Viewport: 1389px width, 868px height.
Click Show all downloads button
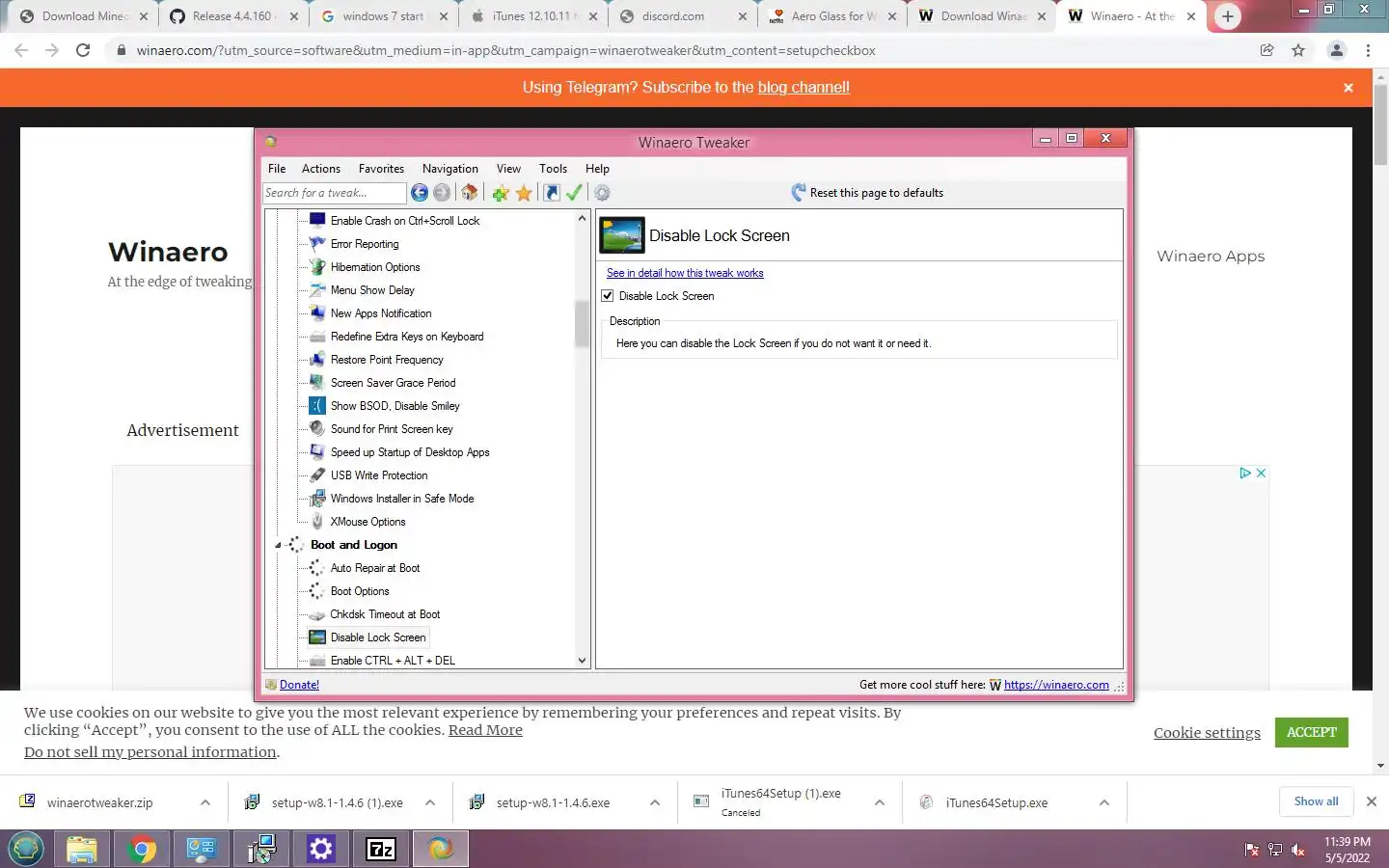point(1316,801)
